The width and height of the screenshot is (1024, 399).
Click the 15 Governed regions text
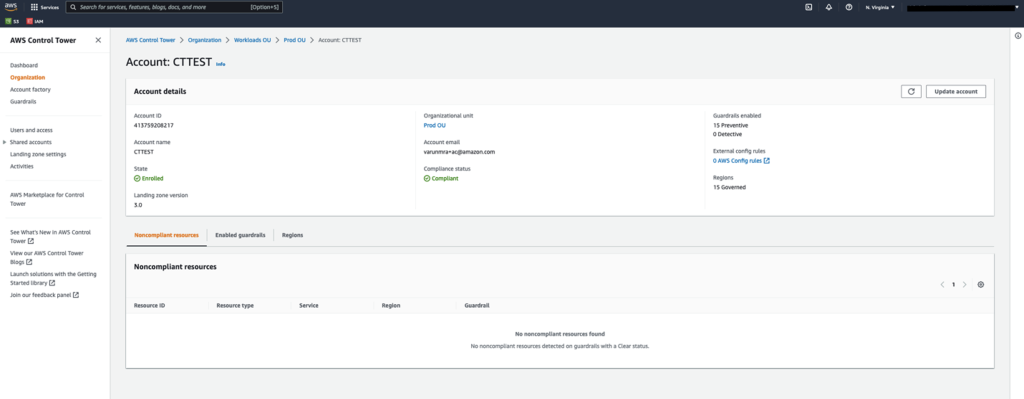point(729,187)
